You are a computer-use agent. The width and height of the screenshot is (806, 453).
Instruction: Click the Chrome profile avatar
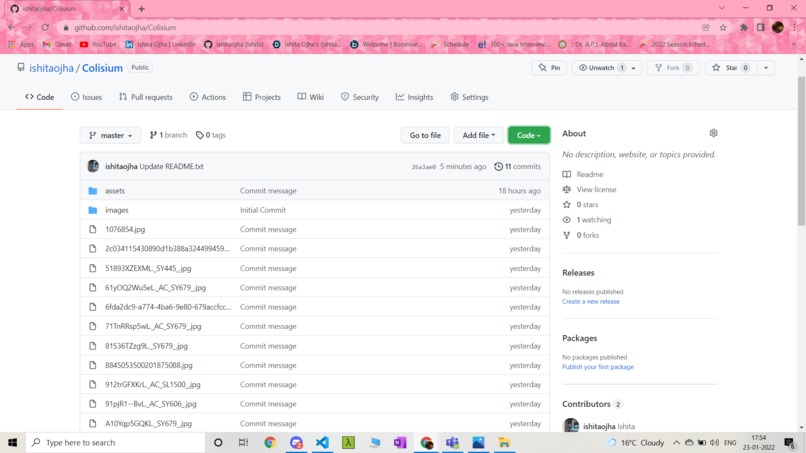777,28
